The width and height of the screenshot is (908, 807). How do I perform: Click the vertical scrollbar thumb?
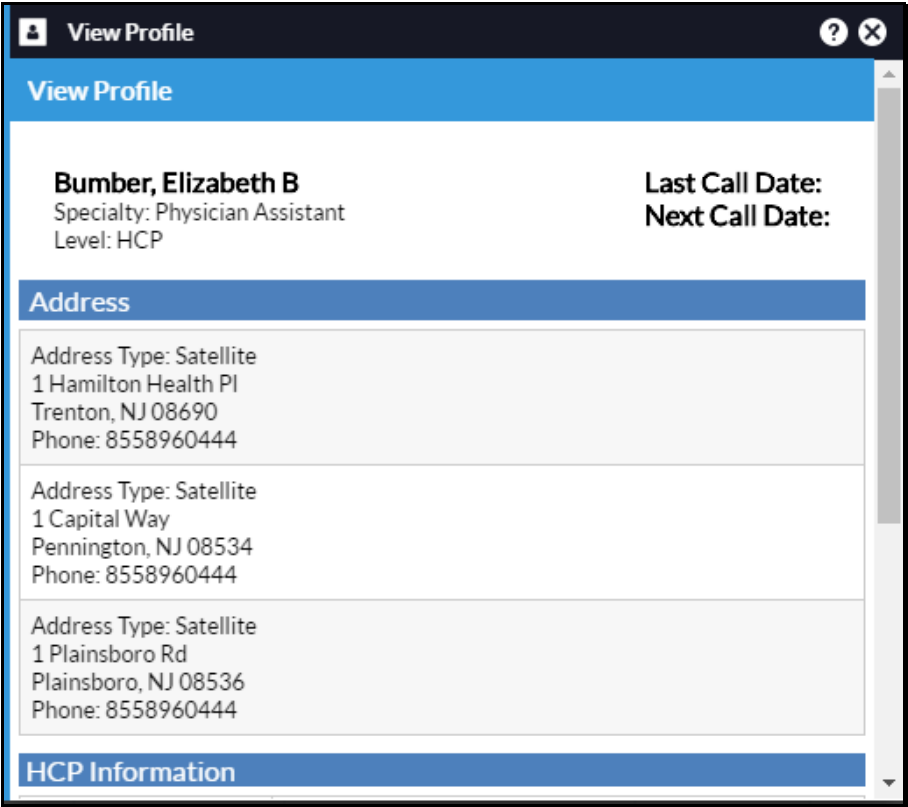pos(889,305)
